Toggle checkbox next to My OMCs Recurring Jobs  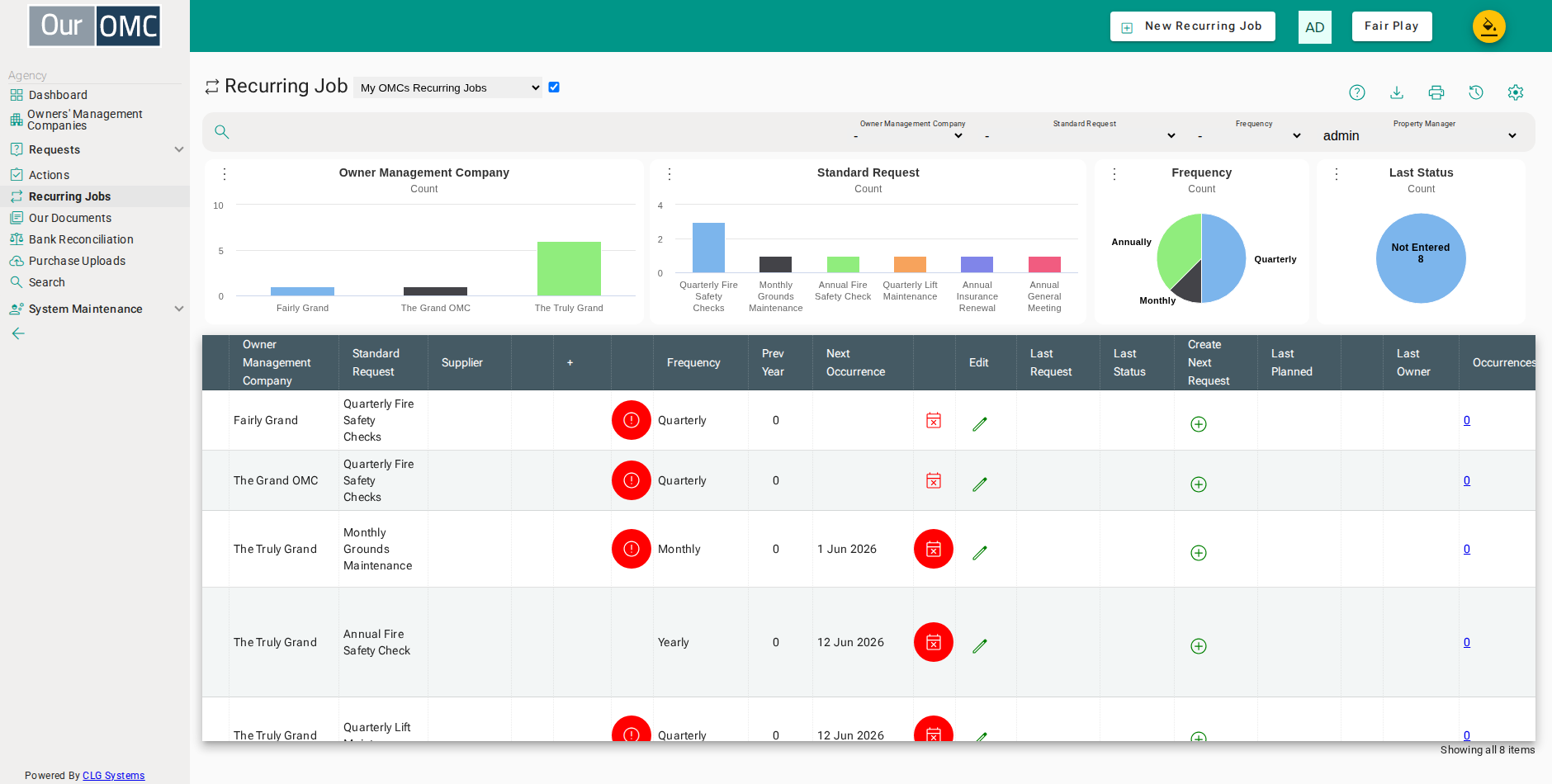click(554, 87)
